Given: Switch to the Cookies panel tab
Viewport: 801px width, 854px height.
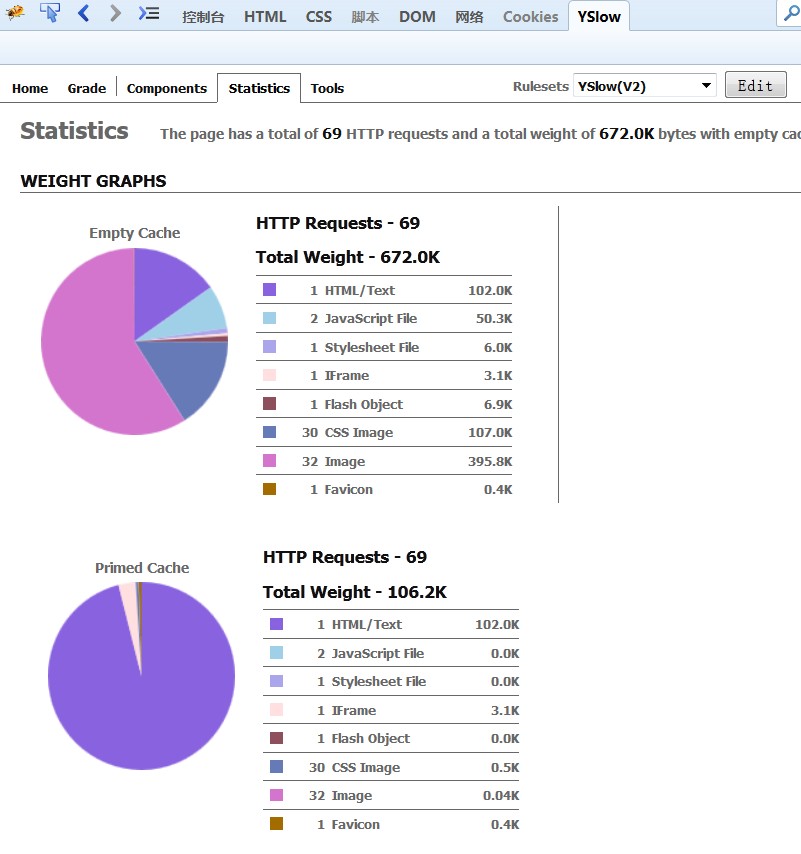Looking at the screenshot, I should 530,17.
